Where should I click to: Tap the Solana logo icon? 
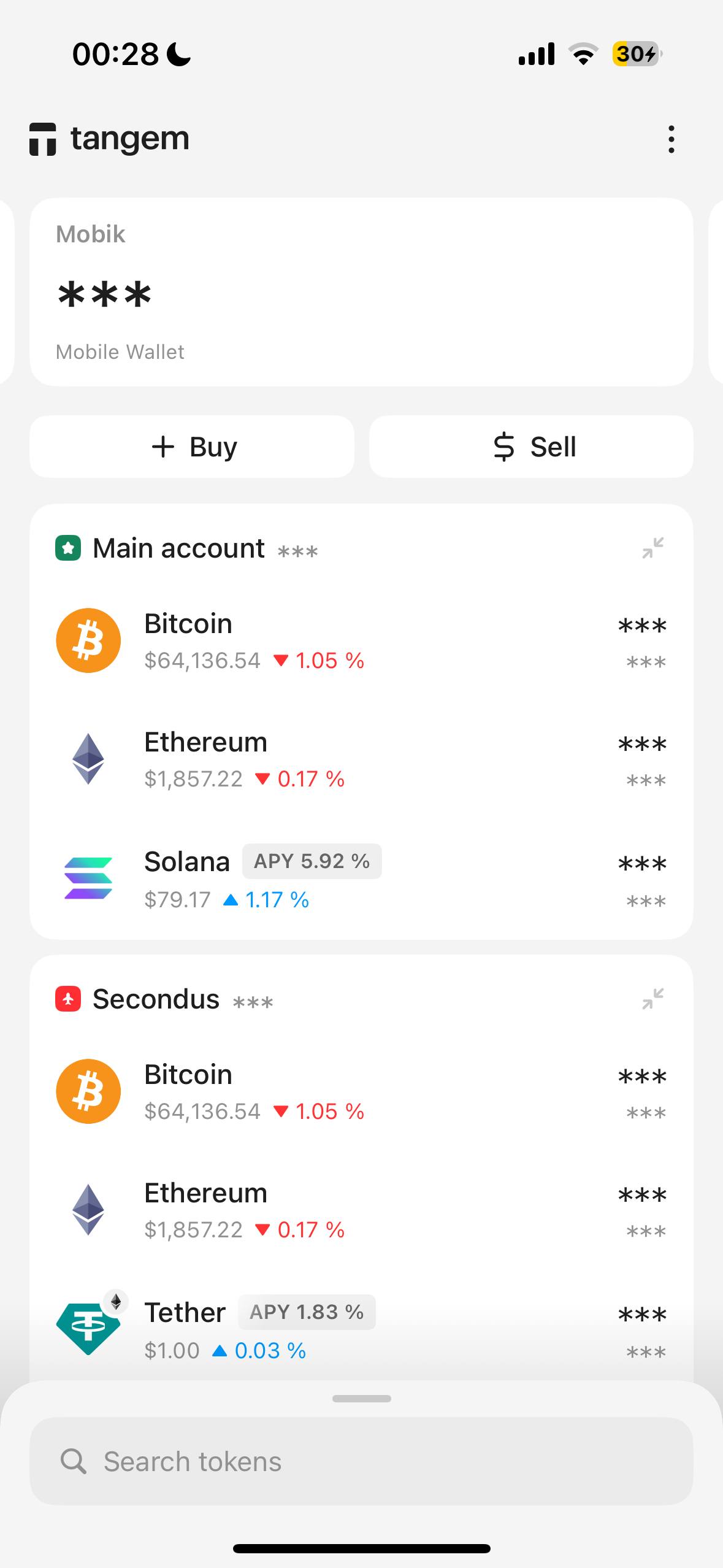coord(88,878)
